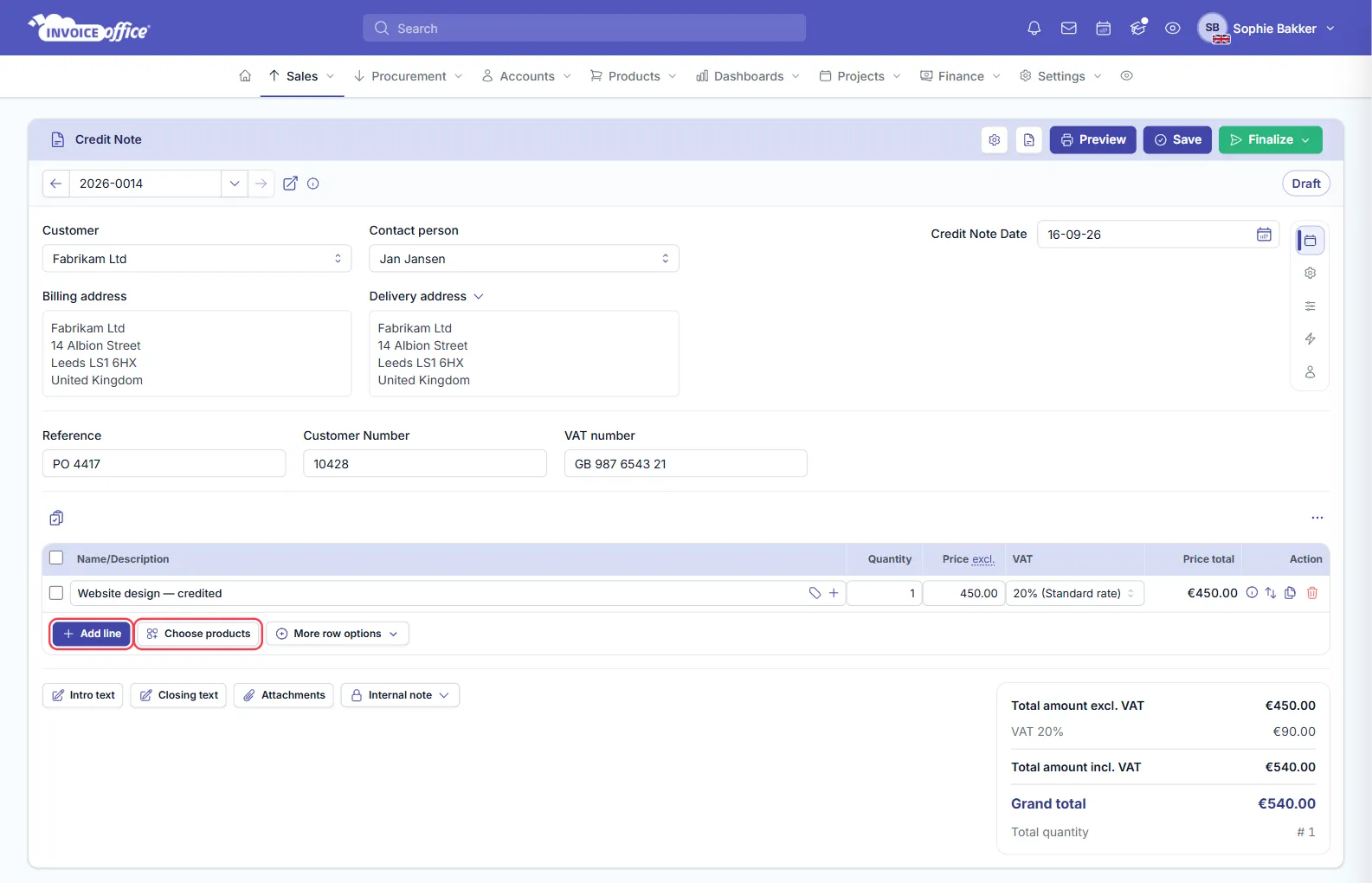Image resolution: width=1372 pixels, height=883 pixels.
Task: Toggle eye icon after Settings menu
Action: coord(1126,76)
